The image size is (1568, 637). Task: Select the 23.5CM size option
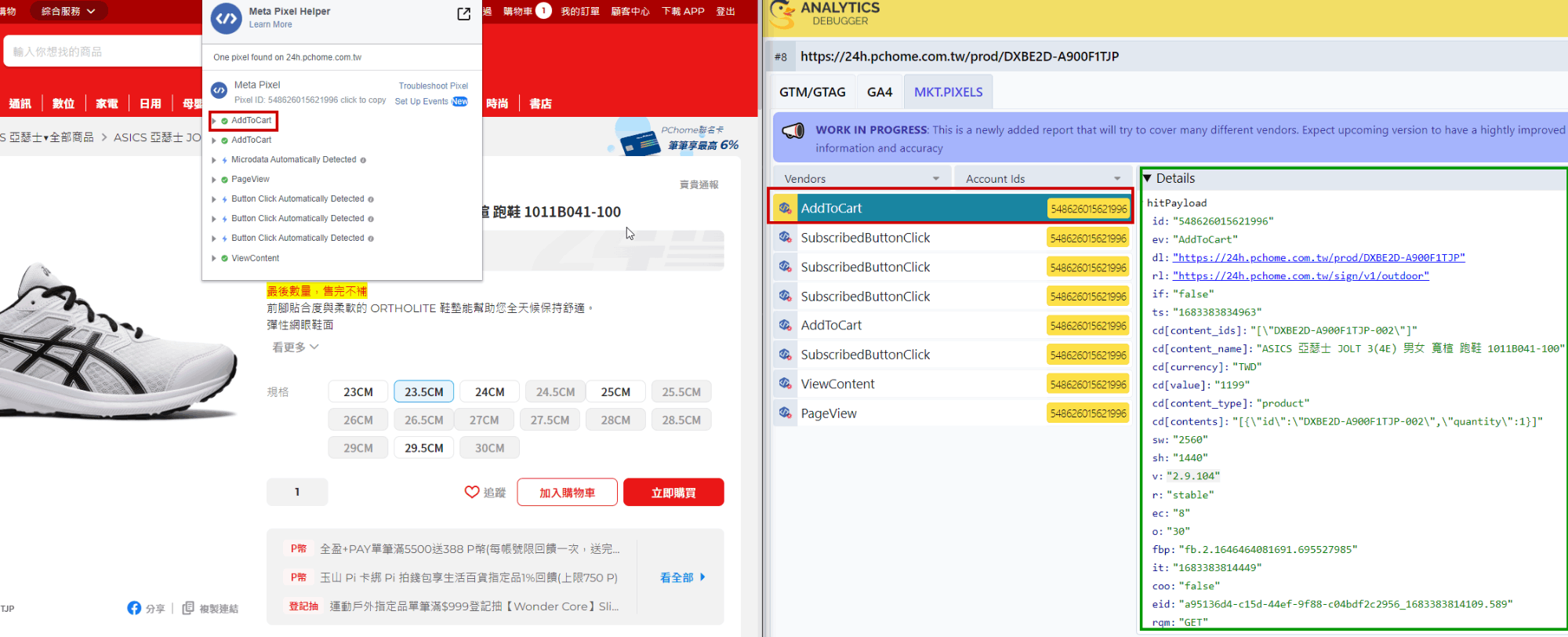pyautogui.click(x=424, y=391)
